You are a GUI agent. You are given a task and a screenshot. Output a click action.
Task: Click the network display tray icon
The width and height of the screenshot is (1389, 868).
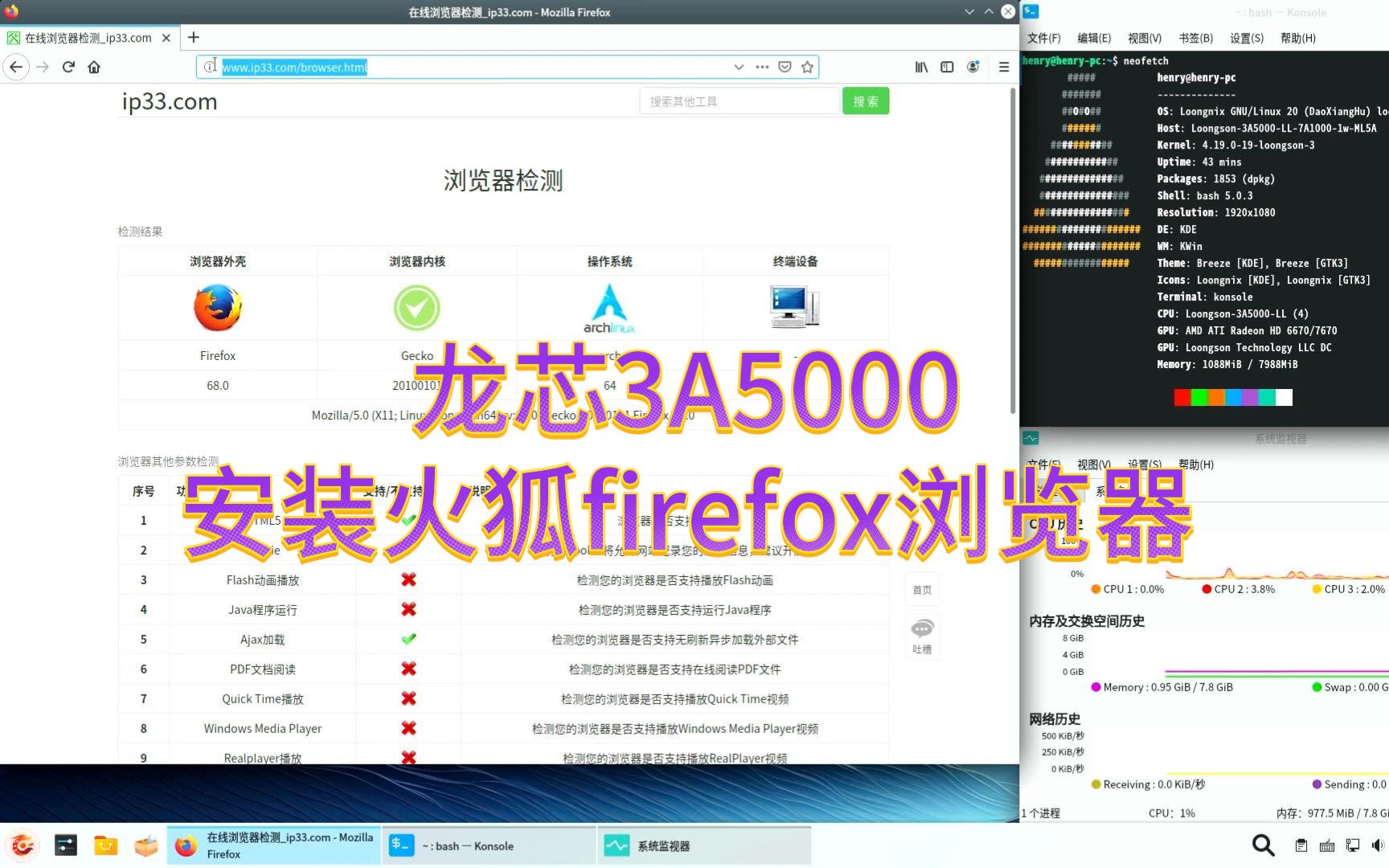click(x=1353, y=845)
